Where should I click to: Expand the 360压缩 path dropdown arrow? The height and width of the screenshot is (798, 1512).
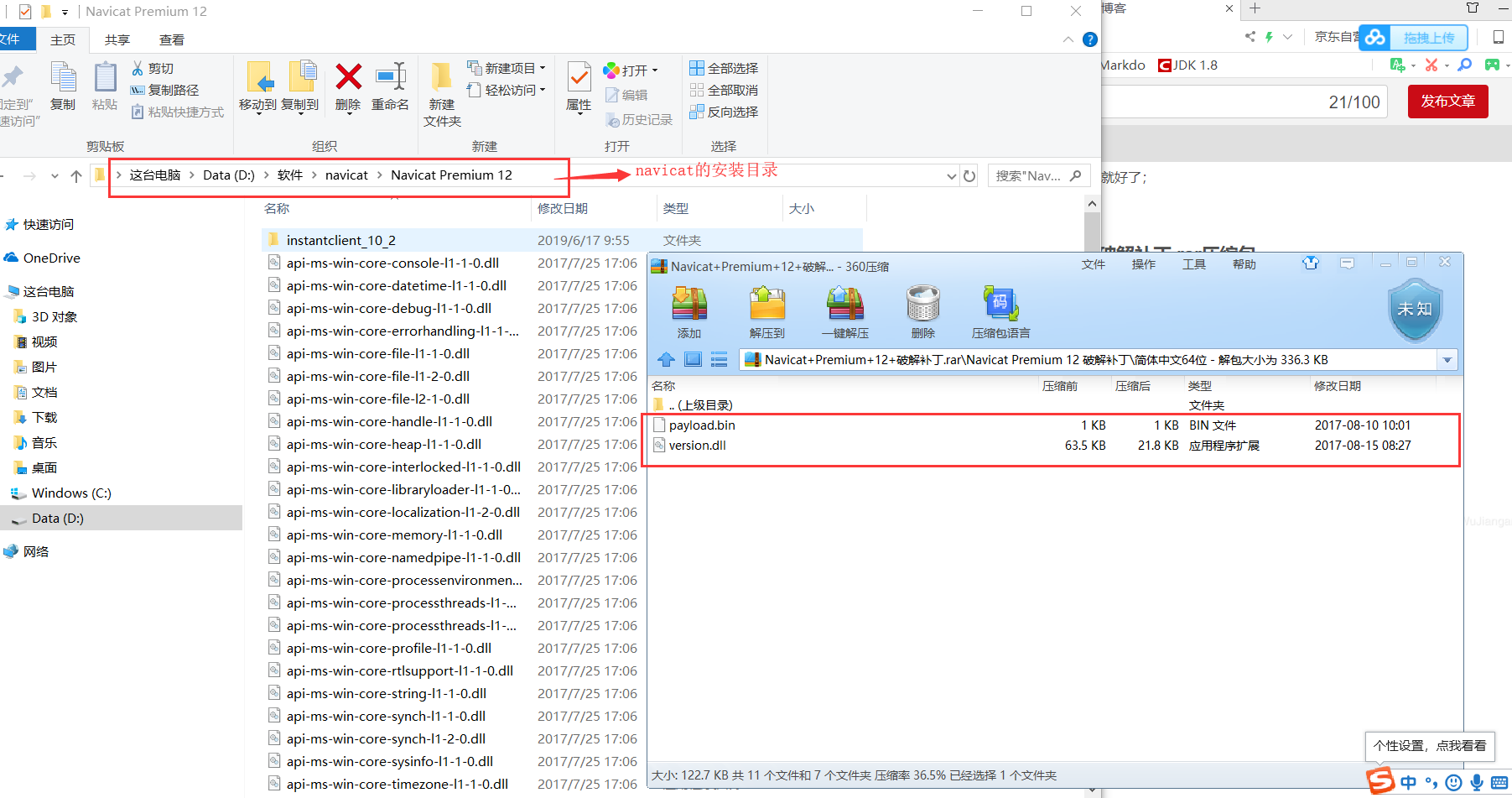(1447, 360)
